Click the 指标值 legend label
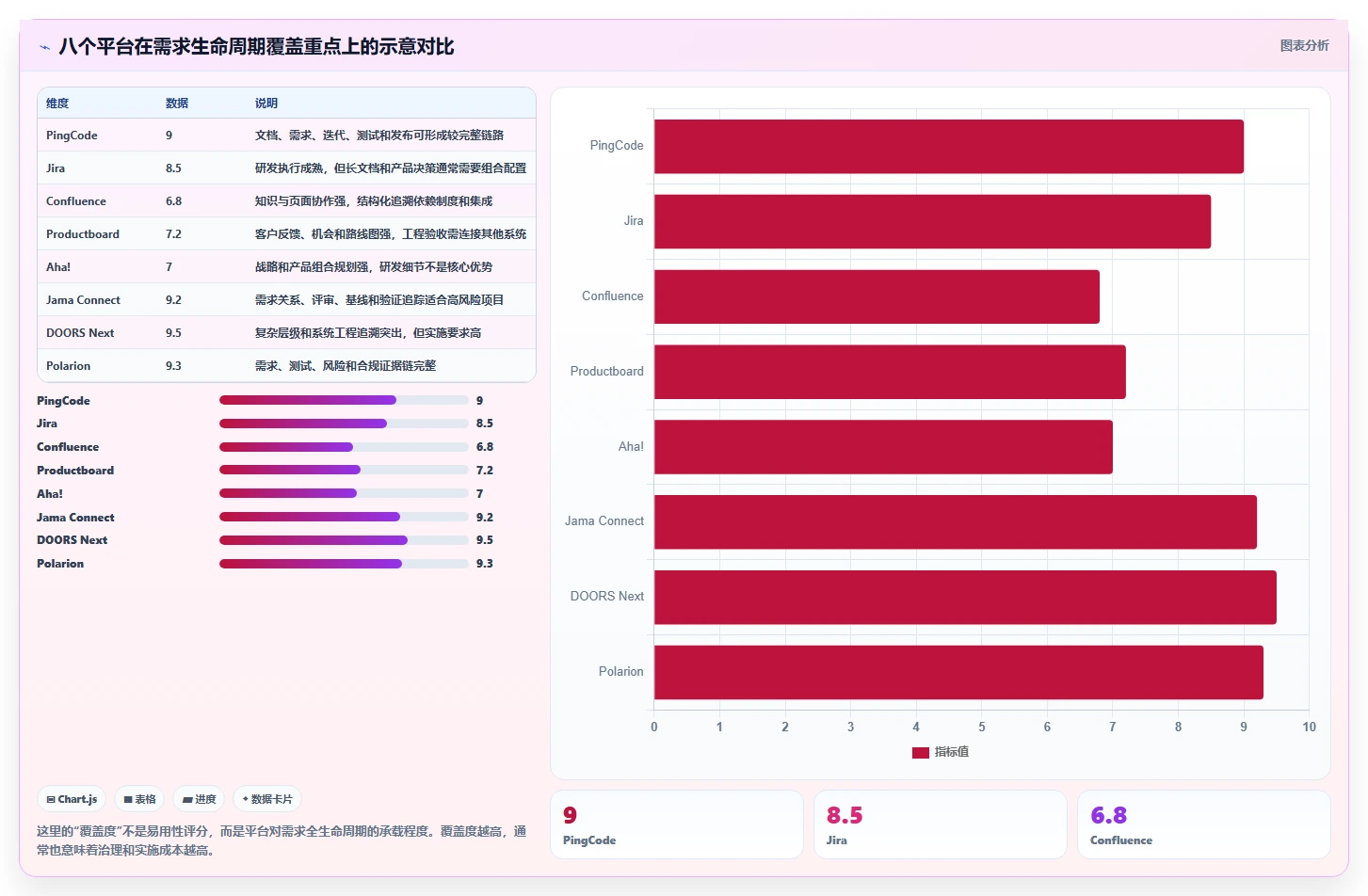The image size is (1368, 896). click(952, 752)
